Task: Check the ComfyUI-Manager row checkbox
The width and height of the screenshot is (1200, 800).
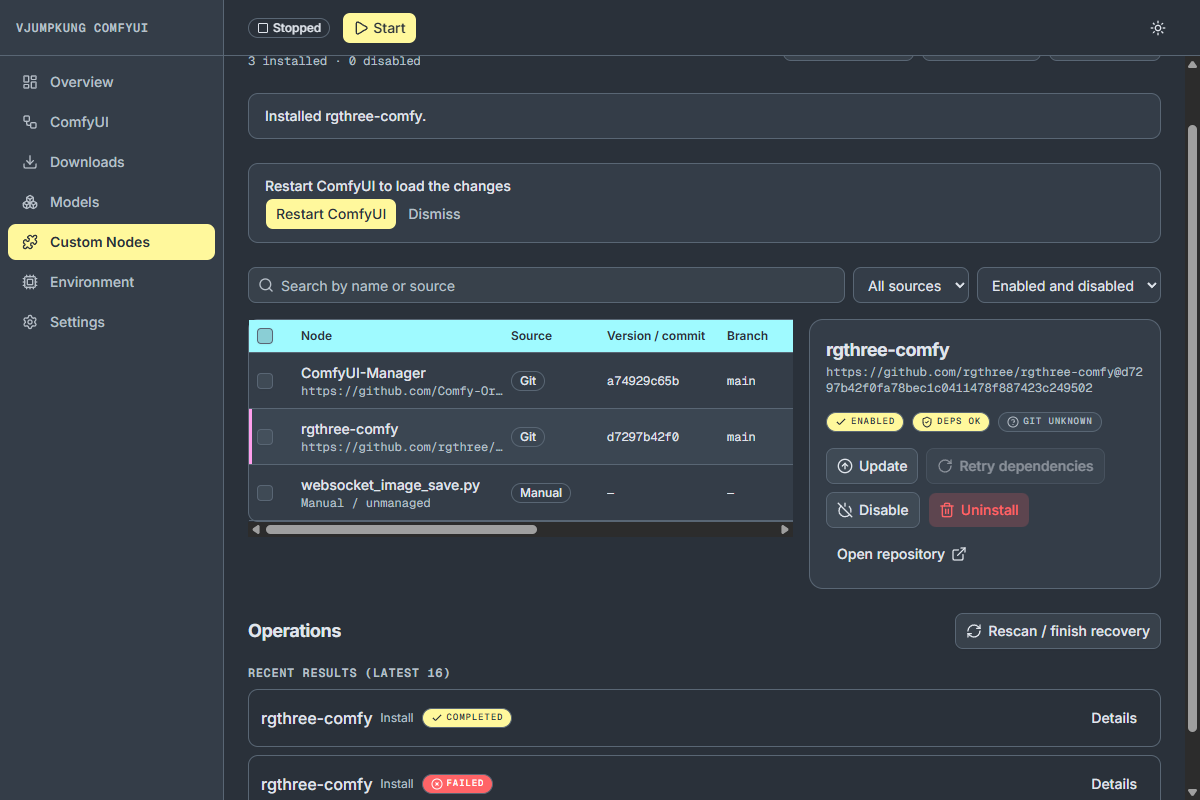Action: (265, 381)
